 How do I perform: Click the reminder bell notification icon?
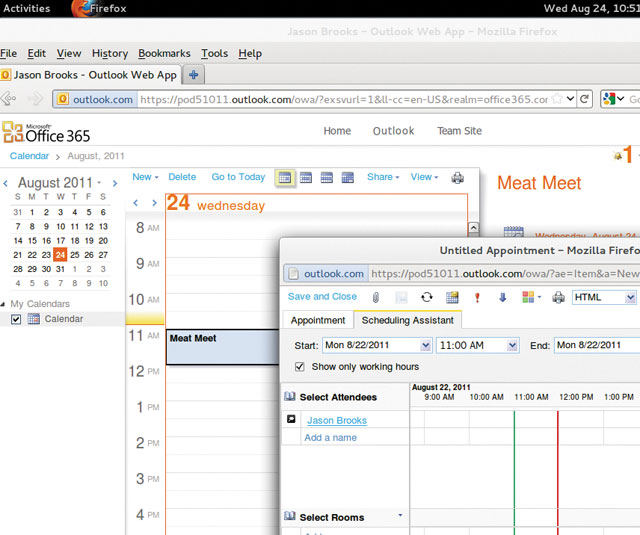pyautogui.click(x=618, y=155)
